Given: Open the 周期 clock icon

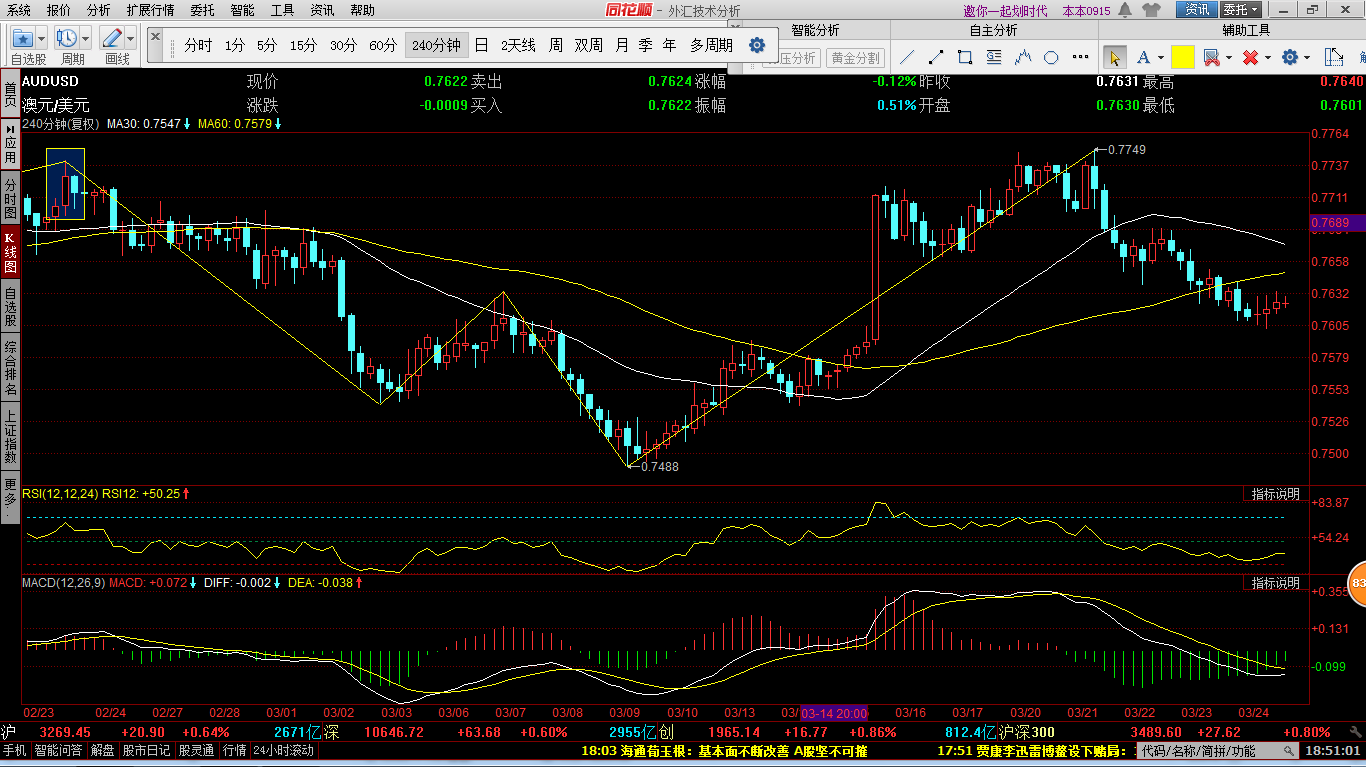Looking at the screenshot, I should tap(67, 39).
